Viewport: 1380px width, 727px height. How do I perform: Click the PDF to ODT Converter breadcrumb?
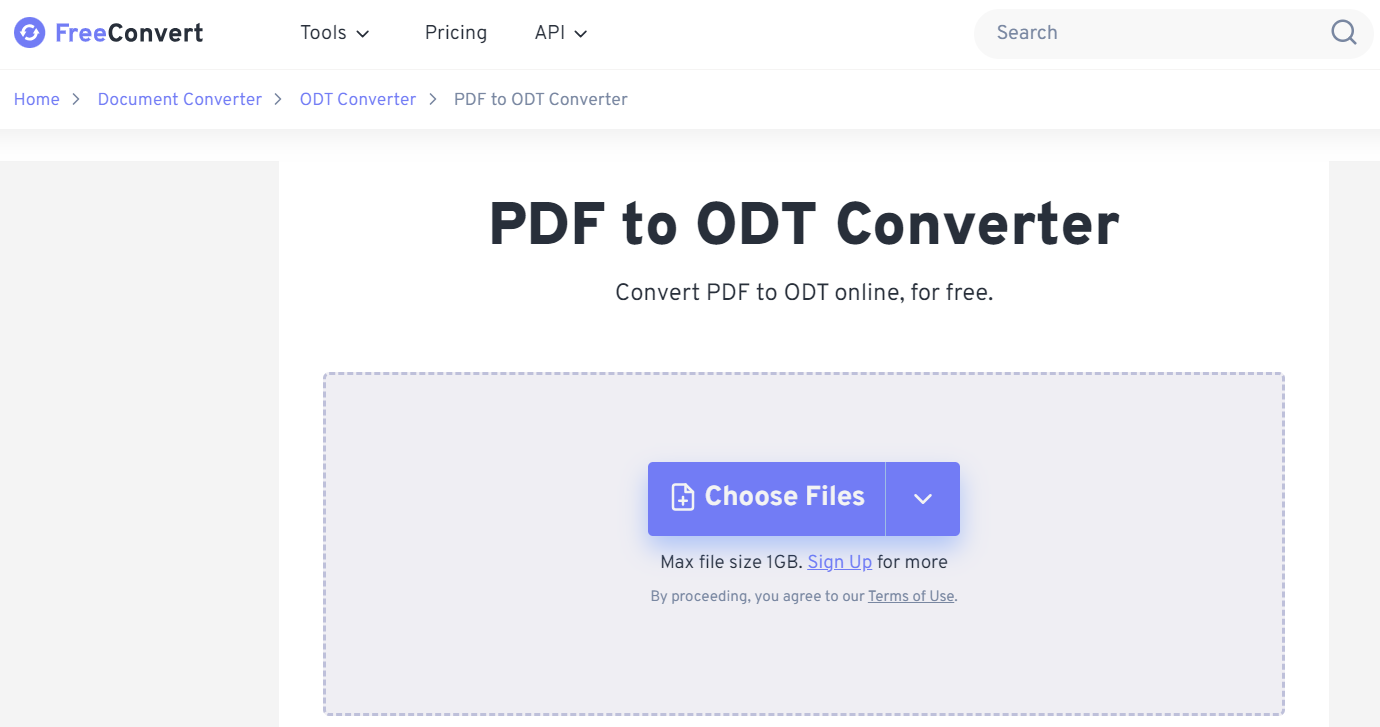(x=540, y=99)
